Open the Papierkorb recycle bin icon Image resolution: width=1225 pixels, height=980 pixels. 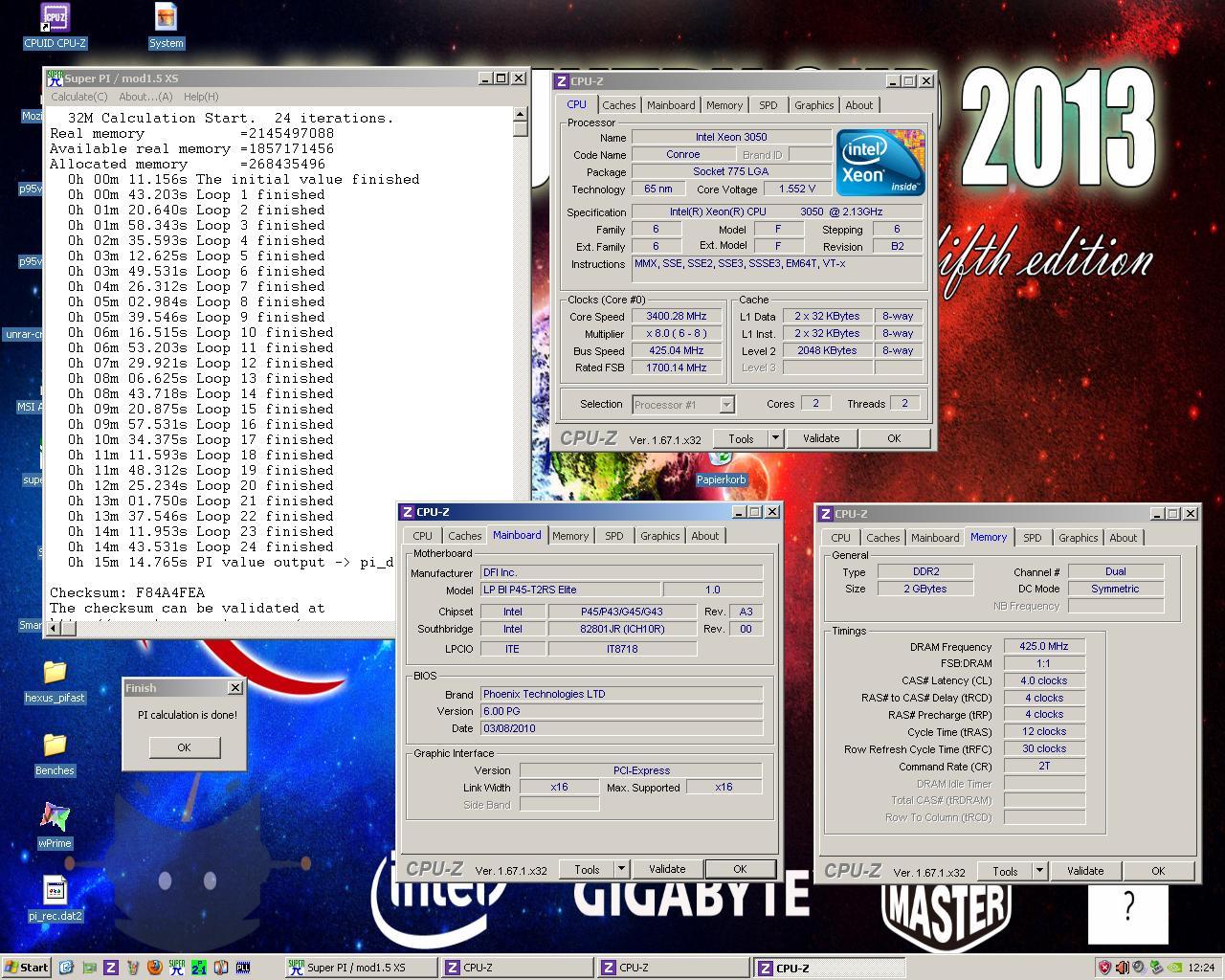pos(721,471)
